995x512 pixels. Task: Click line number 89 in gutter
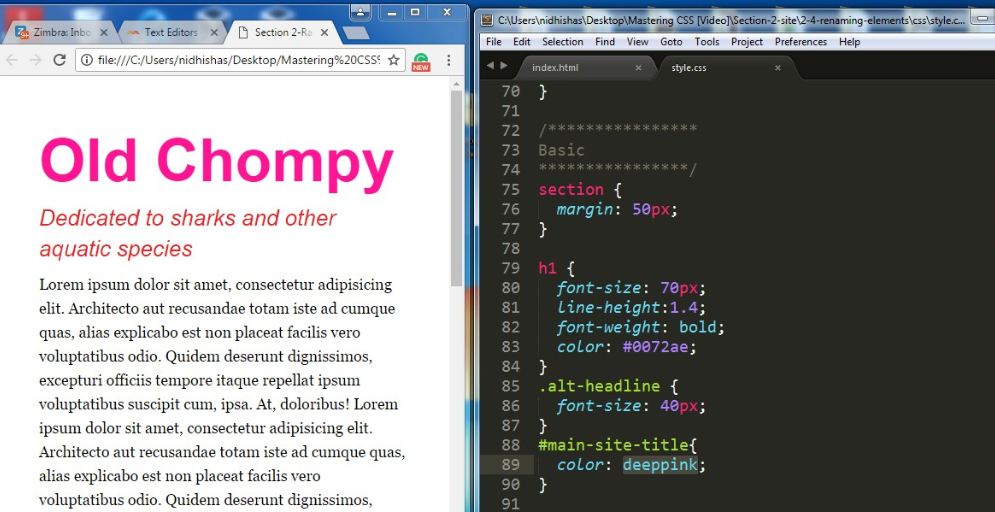510,465
